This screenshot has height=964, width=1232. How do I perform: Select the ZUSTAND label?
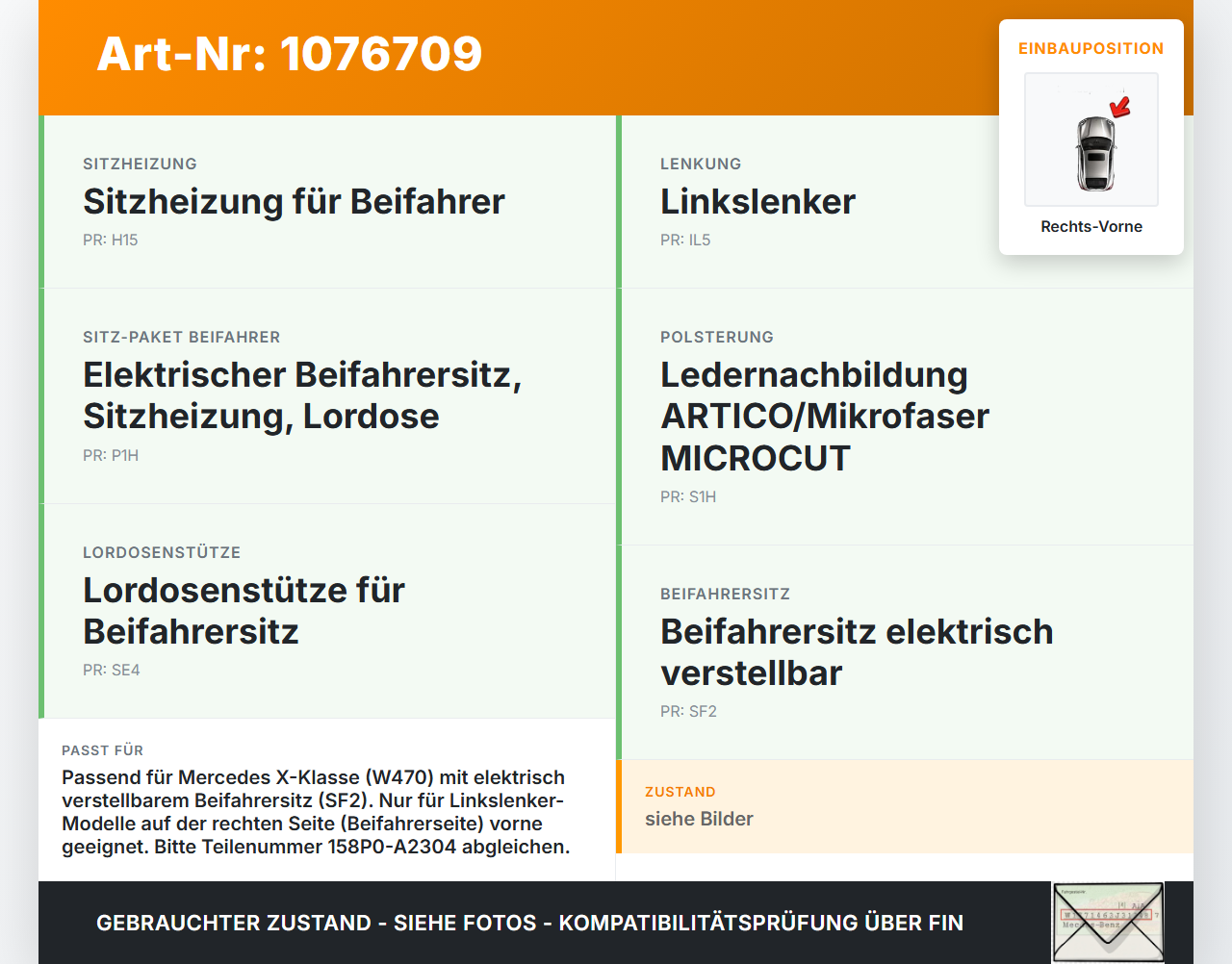coord(680,792)
